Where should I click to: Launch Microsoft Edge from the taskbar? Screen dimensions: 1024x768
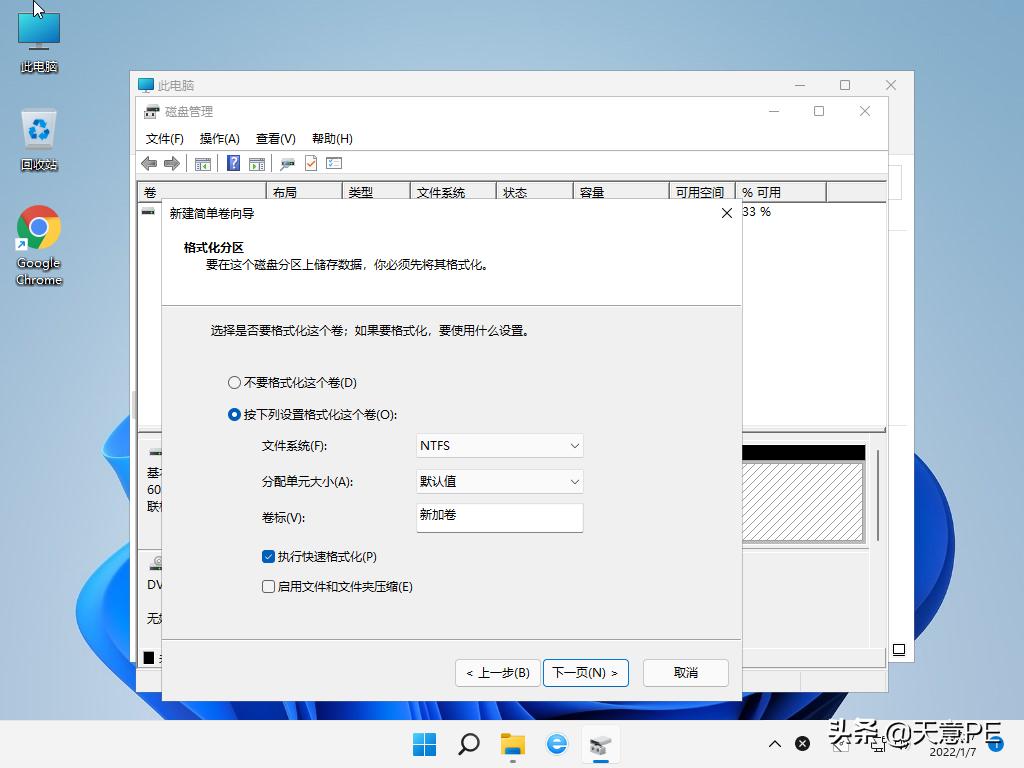point(557,744)
